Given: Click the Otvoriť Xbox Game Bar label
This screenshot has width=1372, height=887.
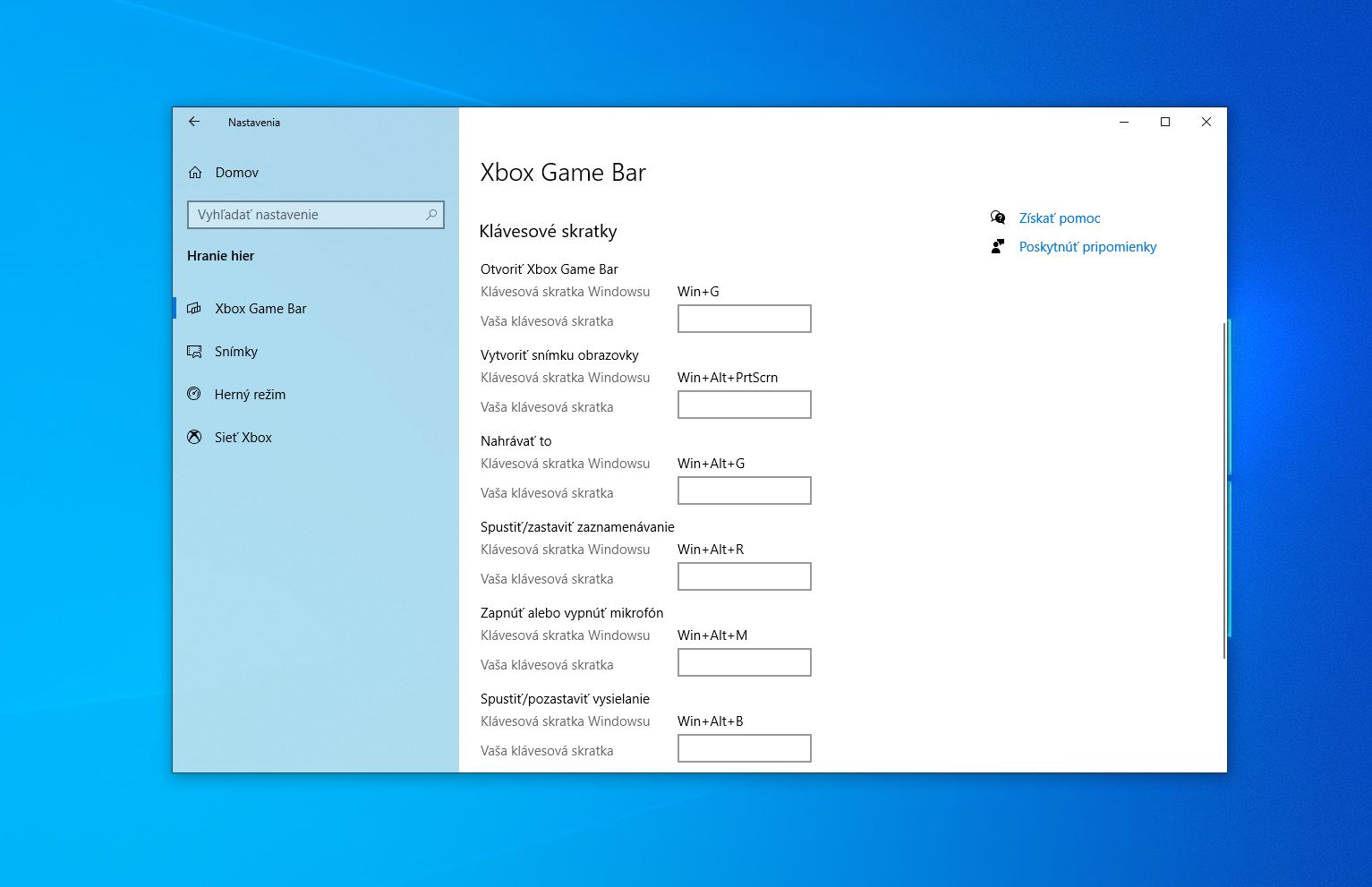Looking at the screenshot, I should pyautogui.click(x=550, y=269).
